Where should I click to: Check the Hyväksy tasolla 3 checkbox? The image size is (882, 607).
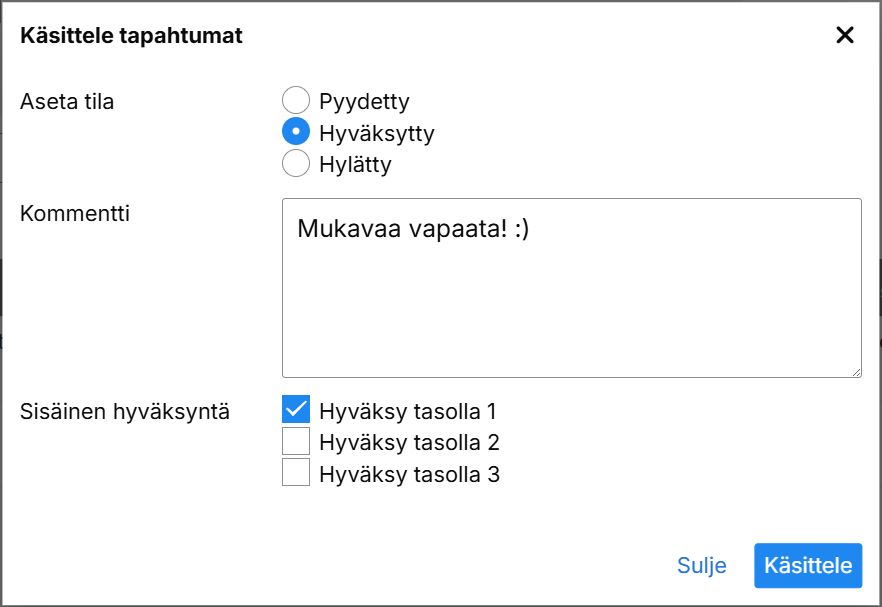(296, 473)
